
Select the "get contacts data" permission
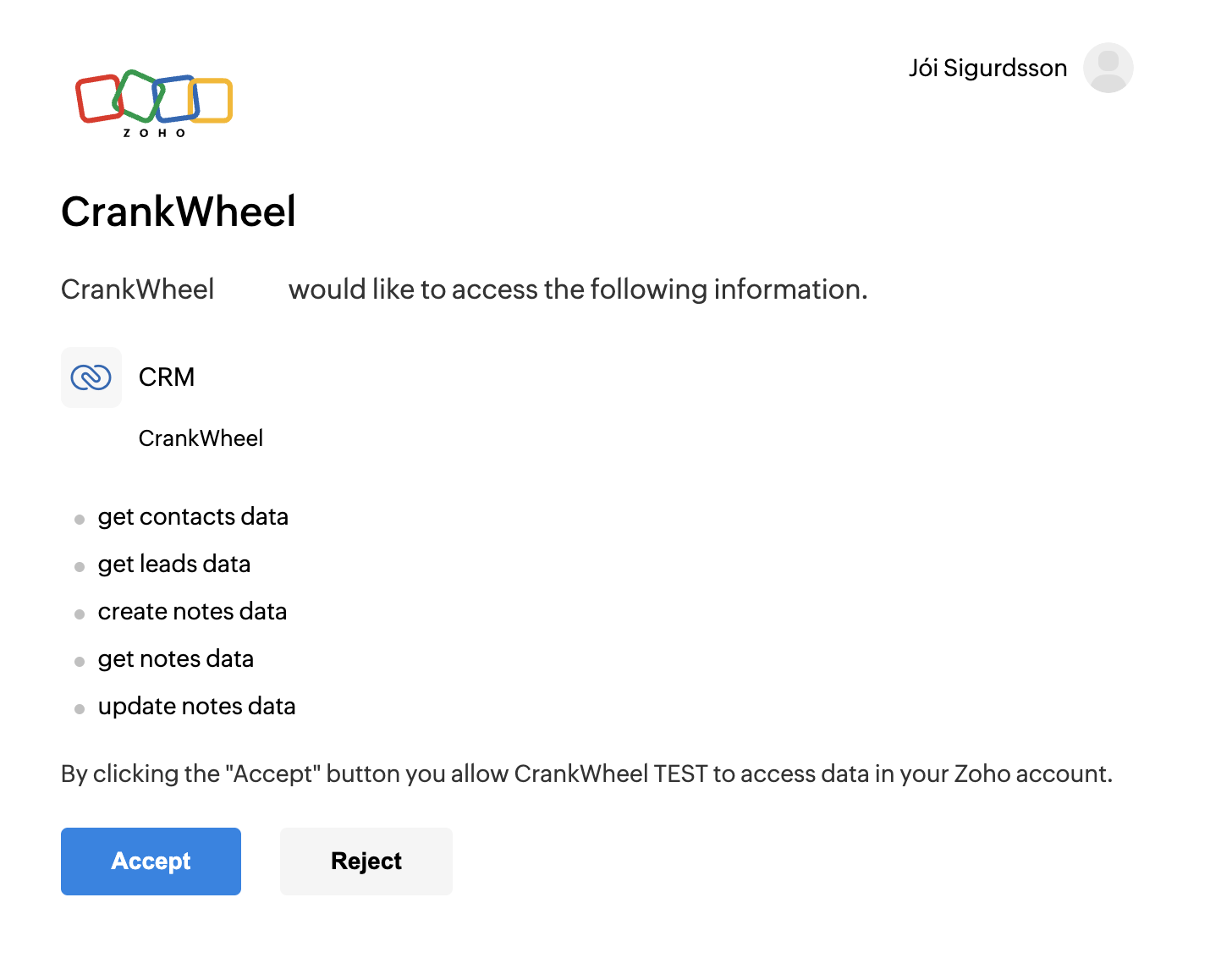coord(193,516)
